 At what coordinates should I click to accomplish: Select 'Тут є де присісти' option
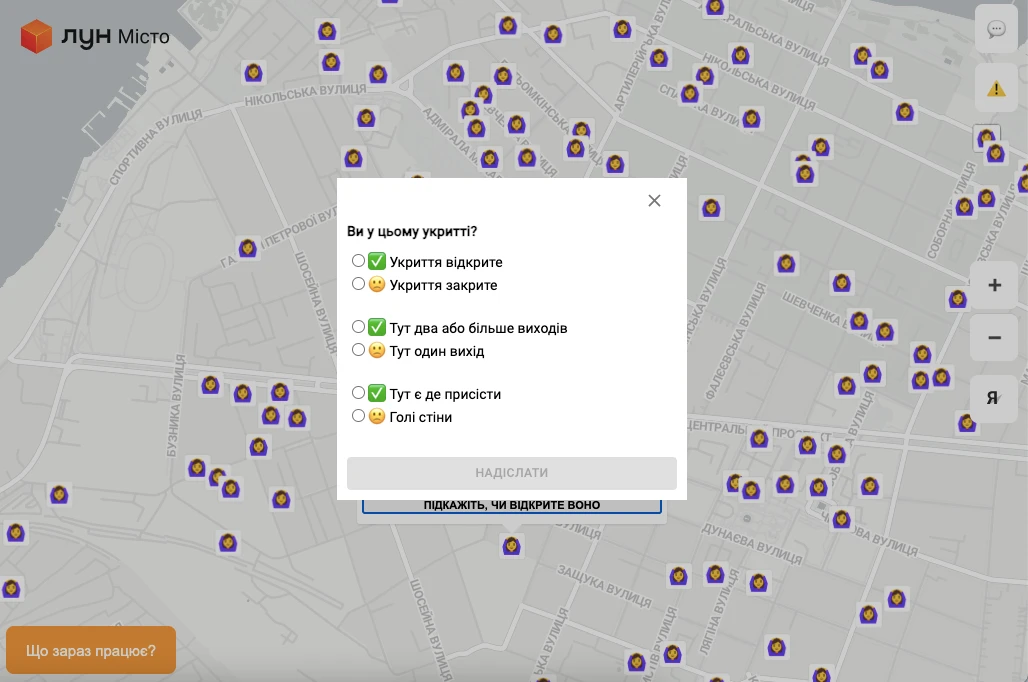(358, 393)
